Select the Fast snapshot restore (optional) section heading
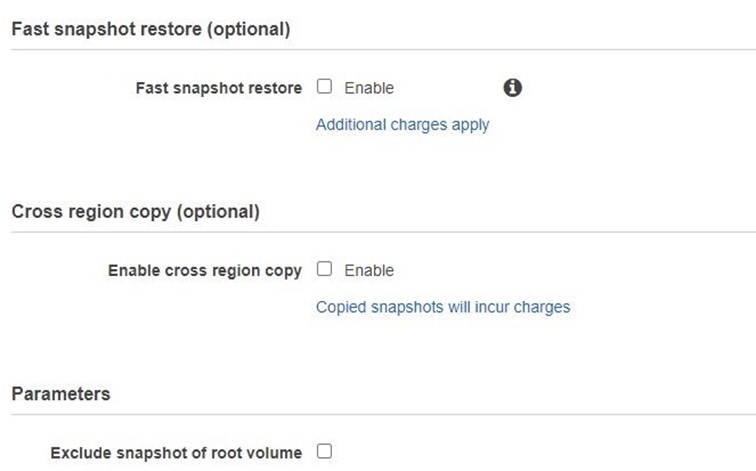The image size is (756, 471). click(150, 29)
